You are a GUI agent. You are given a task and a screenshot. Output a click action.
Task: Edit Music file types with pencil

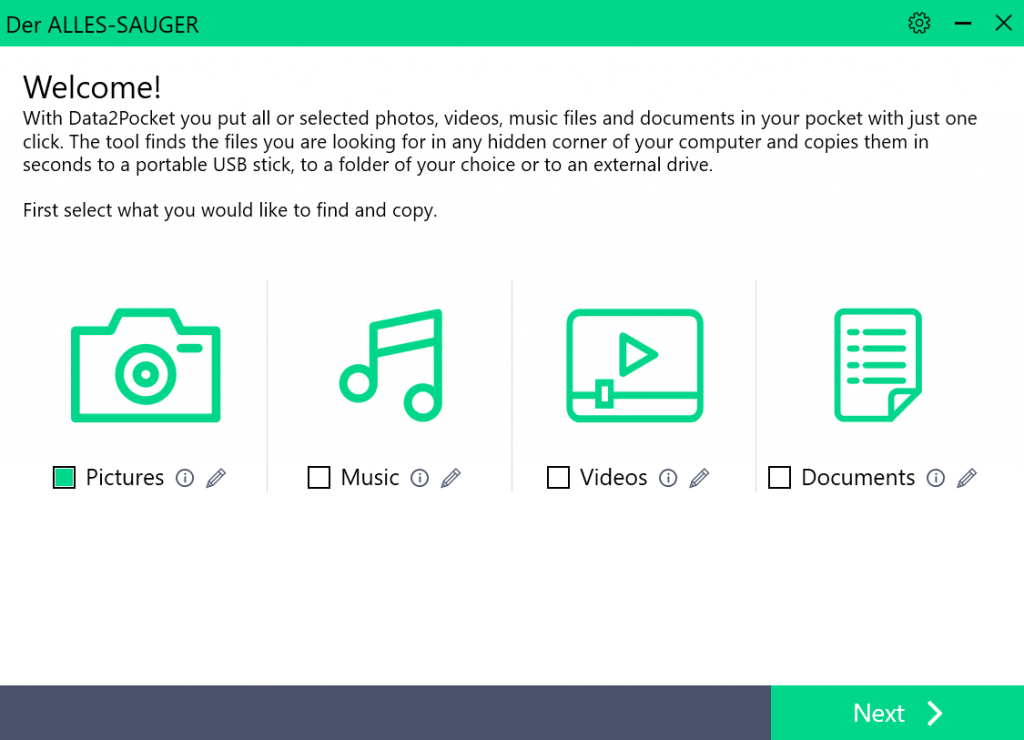(451, 478)
